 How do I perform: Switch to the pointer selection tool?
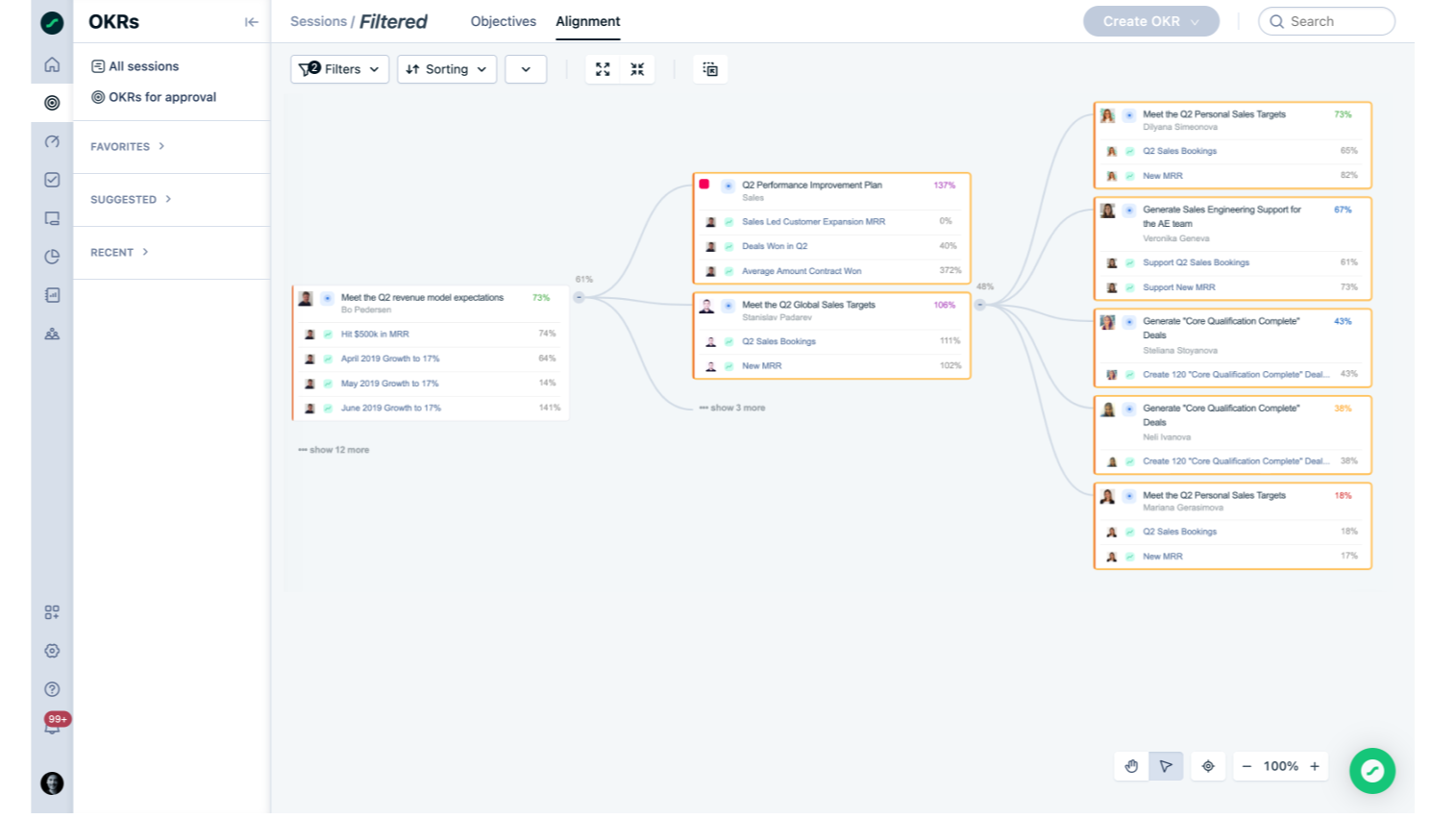1166,766
